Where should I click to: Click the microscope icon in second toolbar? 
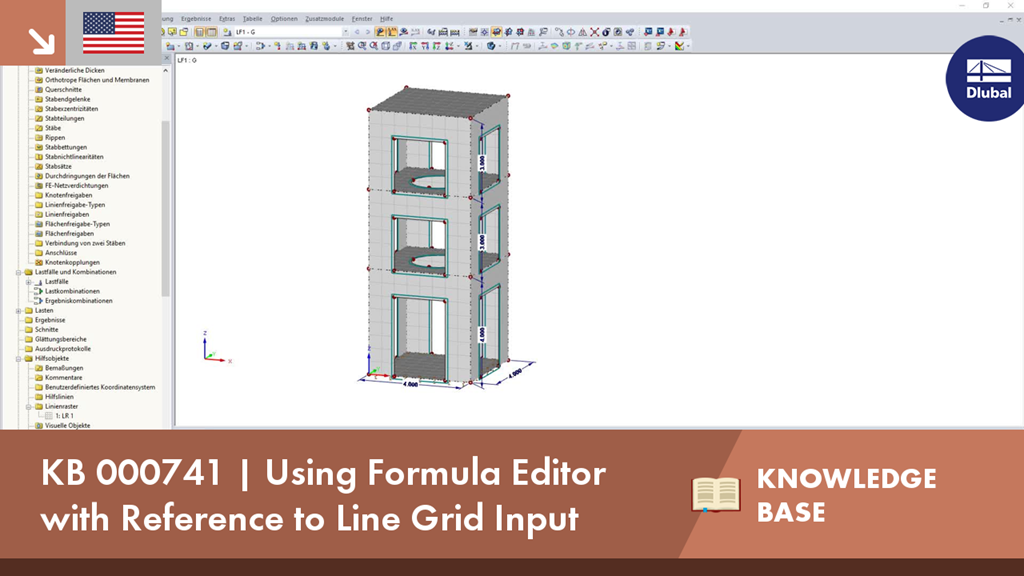pos(468,46)
